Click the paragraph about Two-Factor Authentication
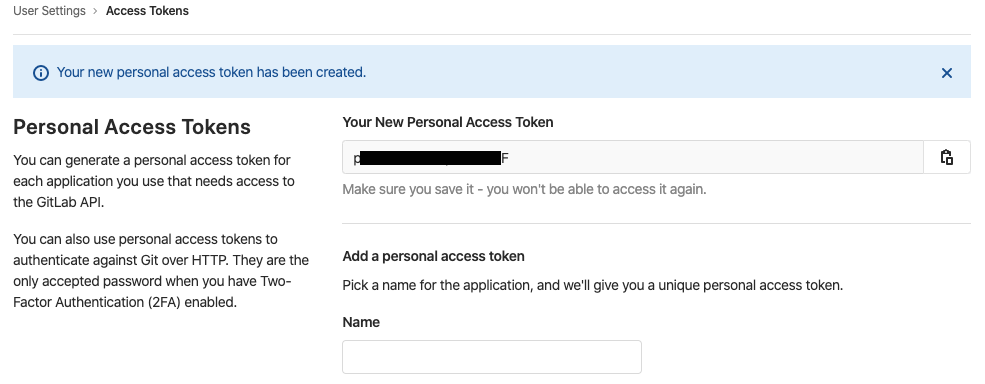 pos(161,271)
